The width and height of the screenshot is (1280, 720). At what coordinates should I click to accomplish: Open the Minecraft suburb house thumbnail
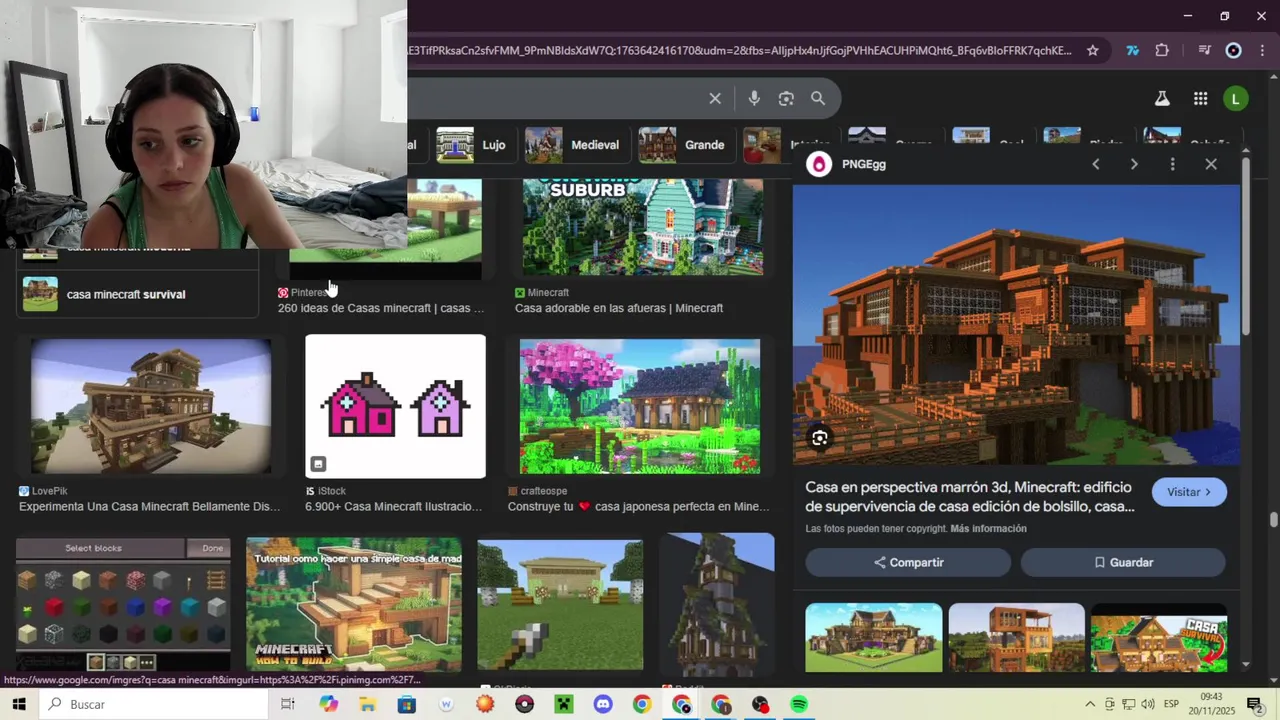tap(642, 227)
